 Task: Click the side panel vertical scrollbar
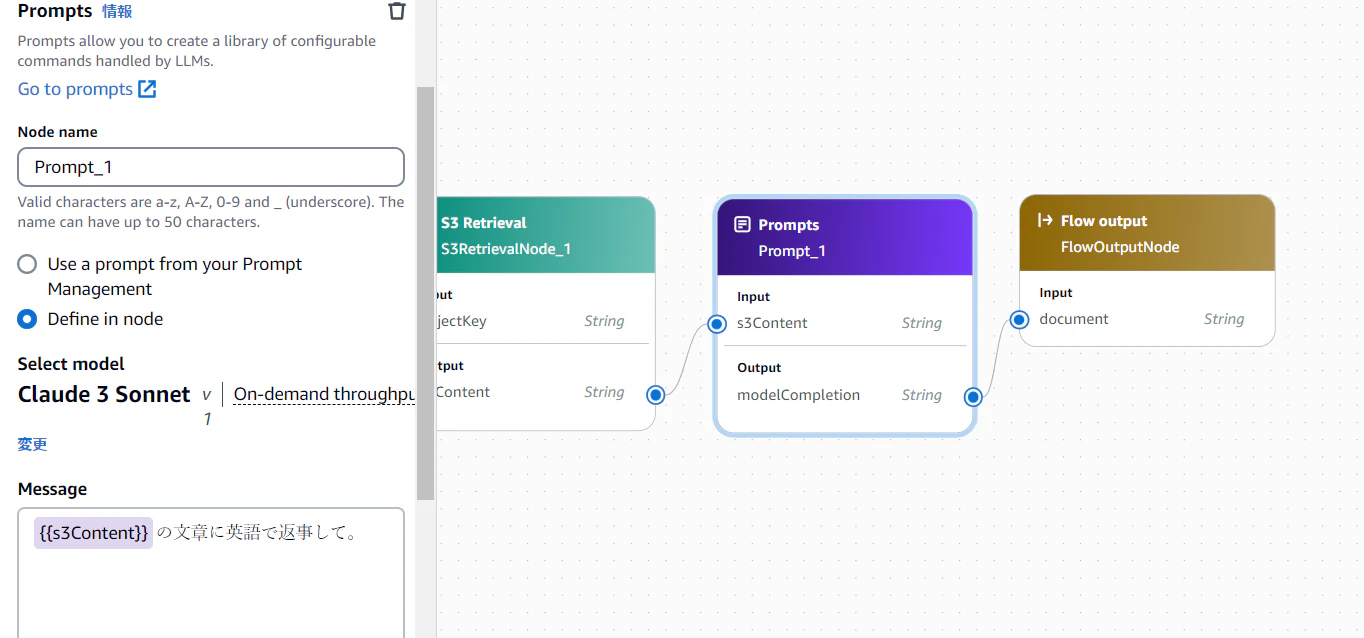click(425, 290)
